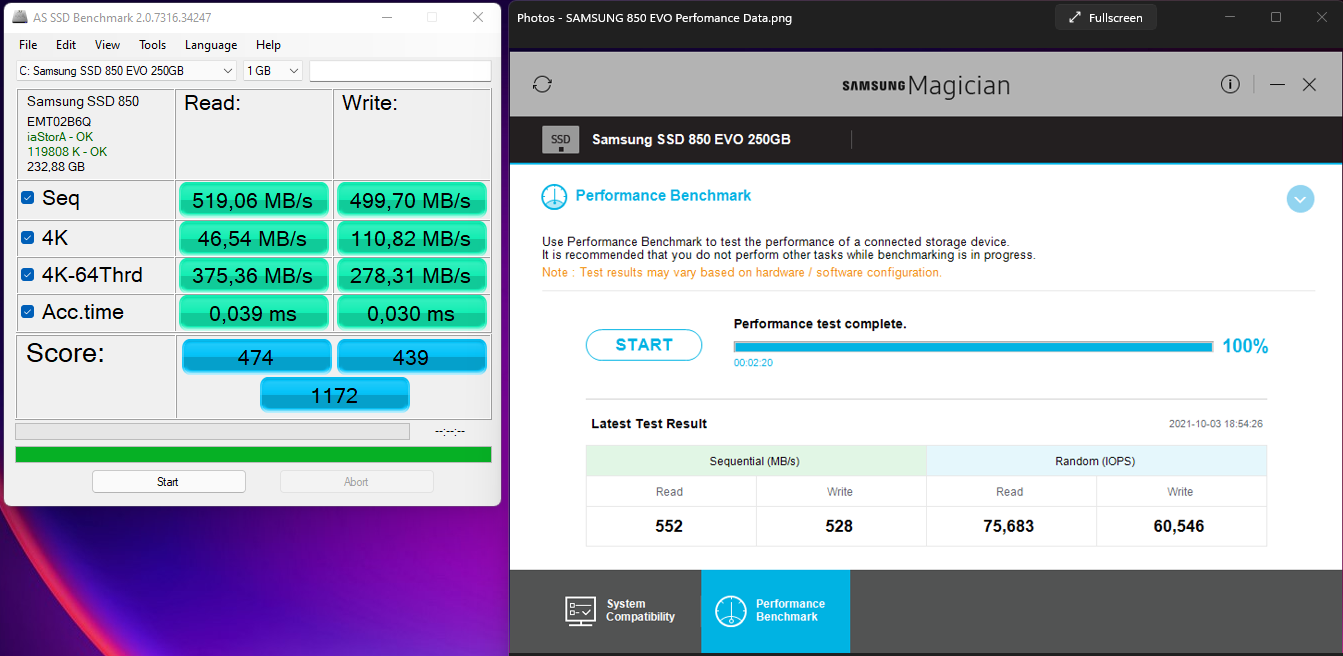Switch to the Performance Benchmark bottom tab
Image resolution: width=1343 pixels, height=656 pixels.
coord(775,611)
